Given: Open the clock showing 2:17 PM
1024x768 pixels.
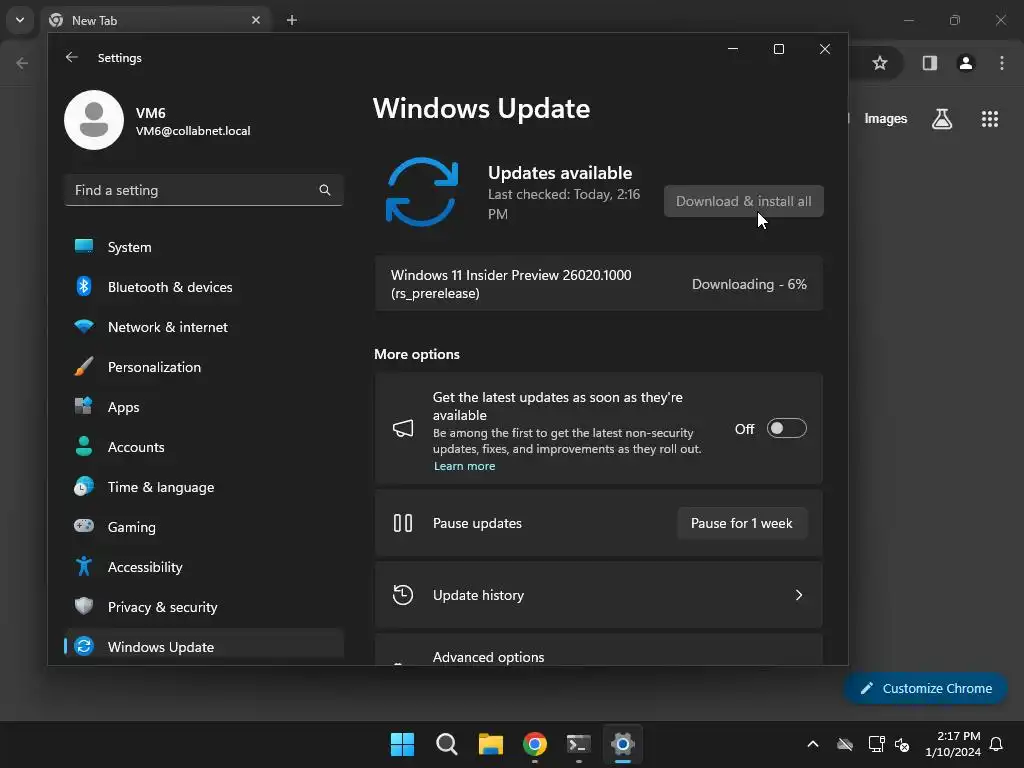Looking at the screenshot, I should click(953, 744).
